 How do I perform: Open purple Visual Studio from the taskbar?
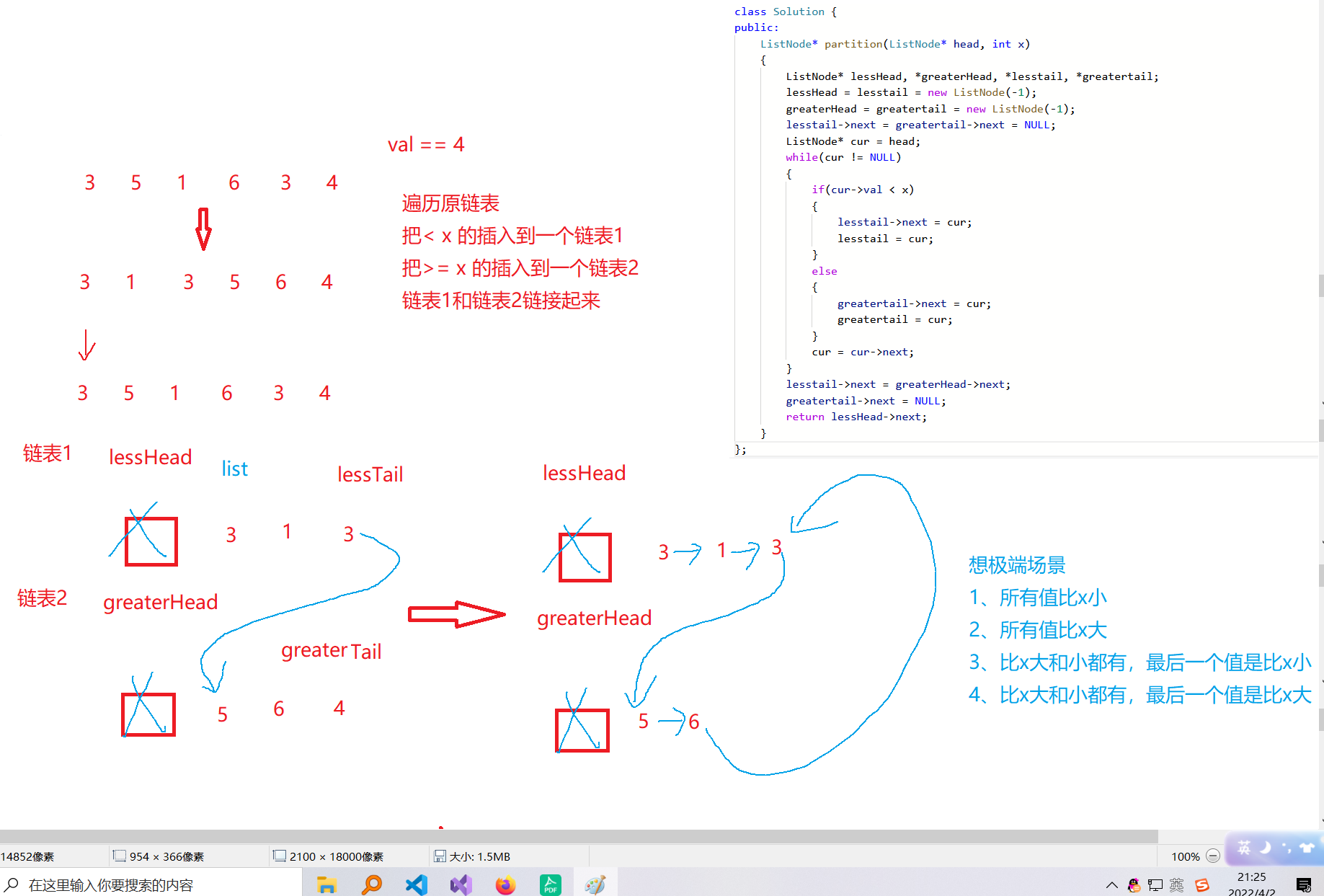461,884
